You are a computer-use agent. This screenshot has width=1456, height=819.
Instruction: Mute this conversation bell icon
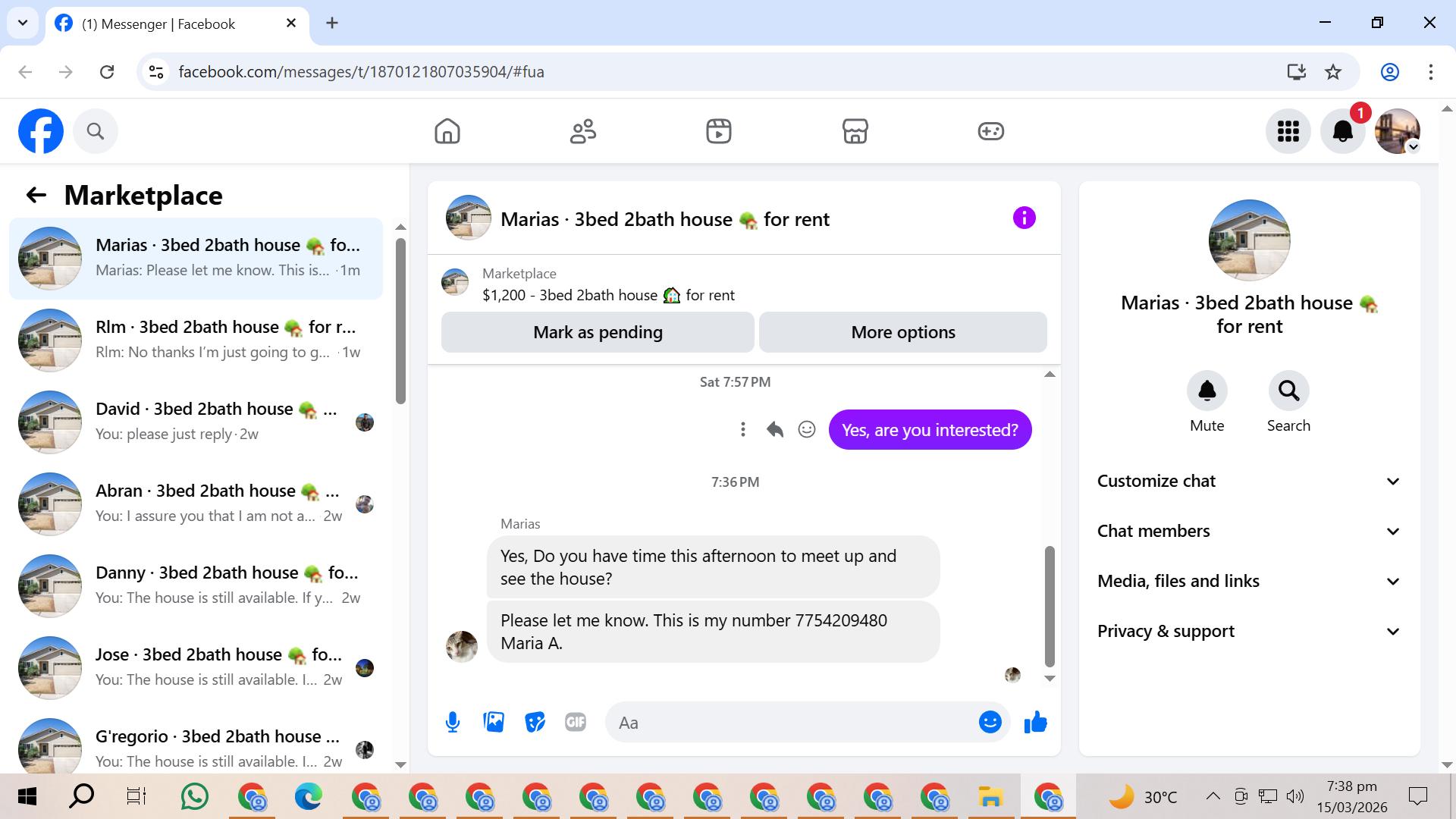[x=1207, y=391]
